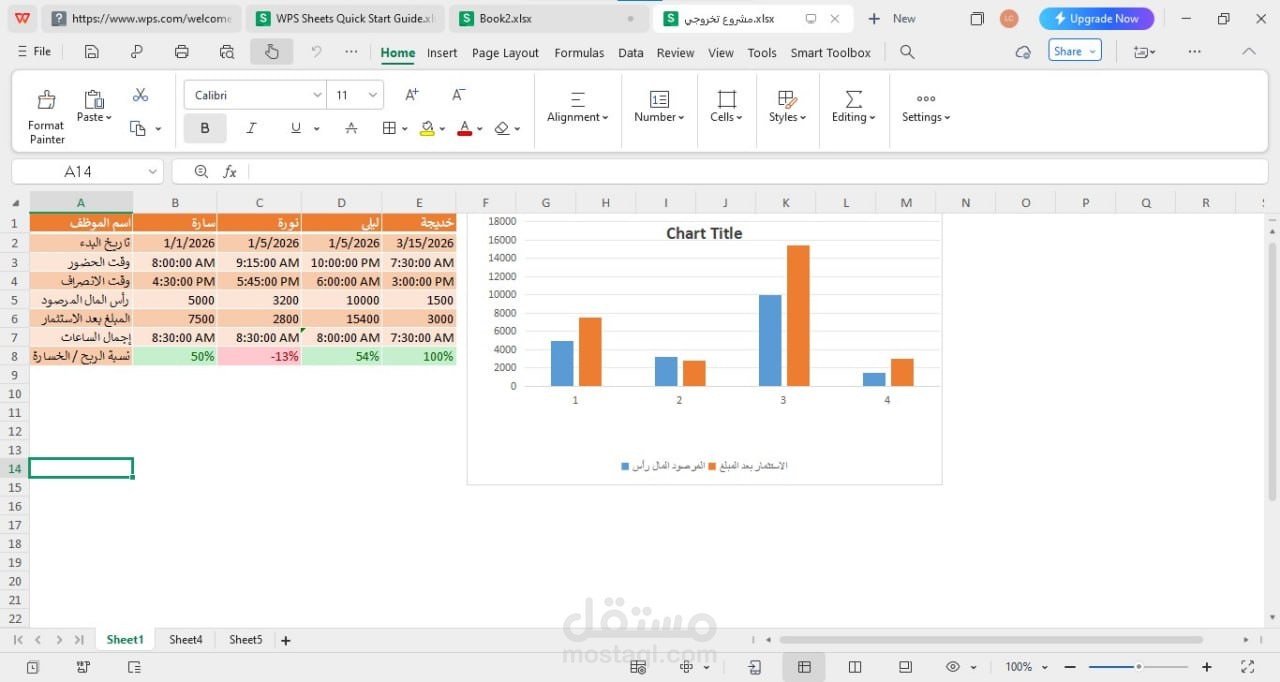Screen dimensions: 1280x682
Task: Open the font size 11 dropdown
Action: point(373,95)
